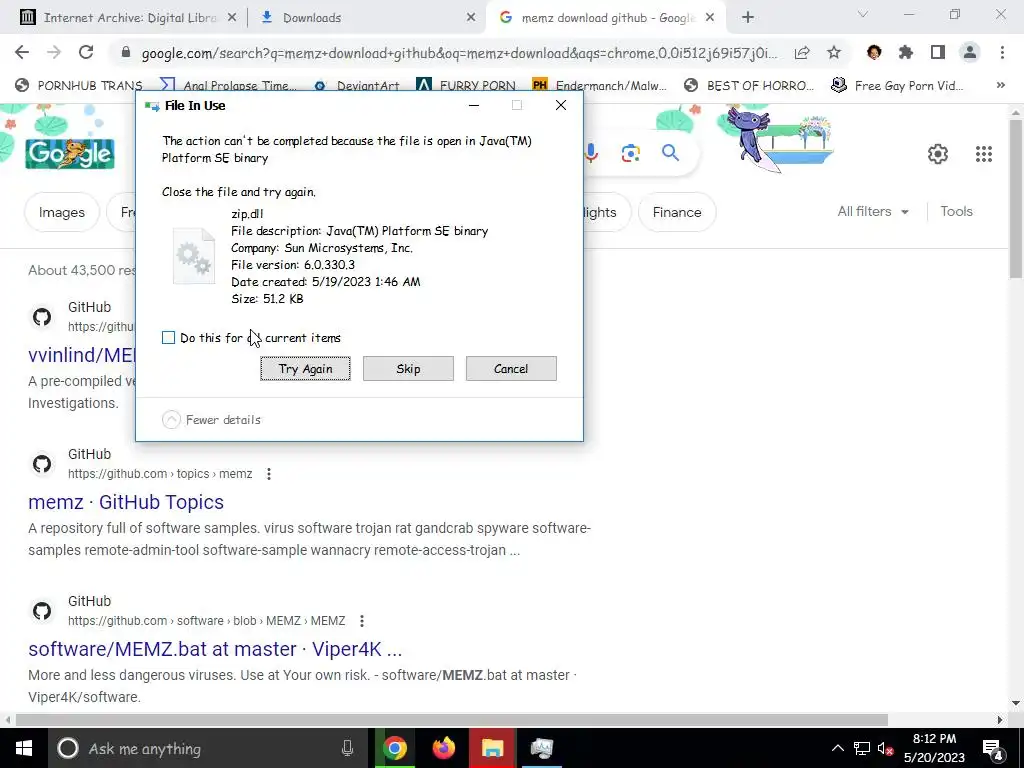Check 'Do this for all current items'
This screenshot has height=768, width=1024.
(168, 338)
